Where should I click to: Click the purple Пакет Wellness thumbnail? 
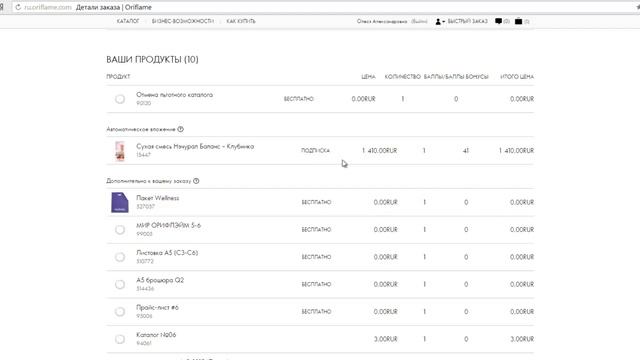point(120,202)
